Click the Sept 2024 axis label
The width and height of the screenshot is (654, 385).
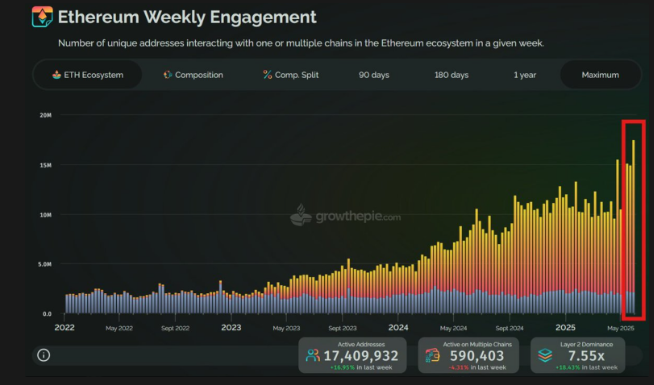click(509, 328)
